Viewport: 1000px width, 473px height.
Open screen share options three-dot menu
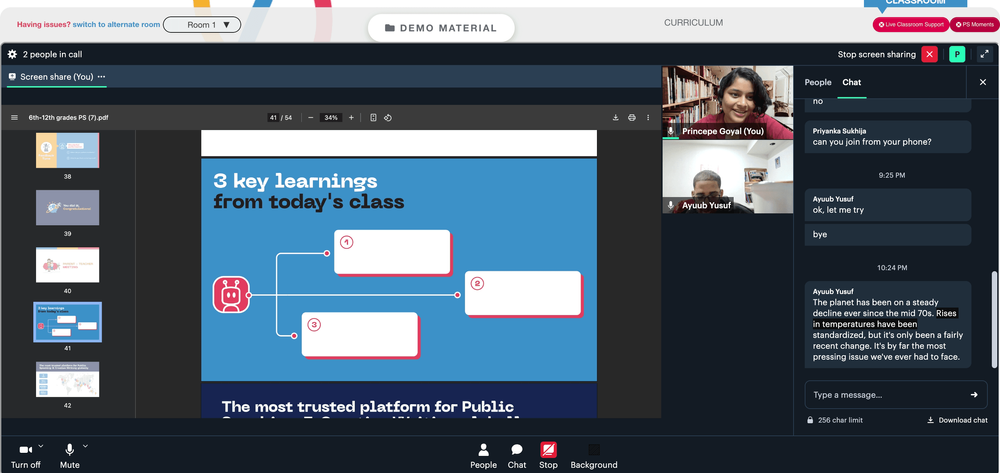[101, 76]
